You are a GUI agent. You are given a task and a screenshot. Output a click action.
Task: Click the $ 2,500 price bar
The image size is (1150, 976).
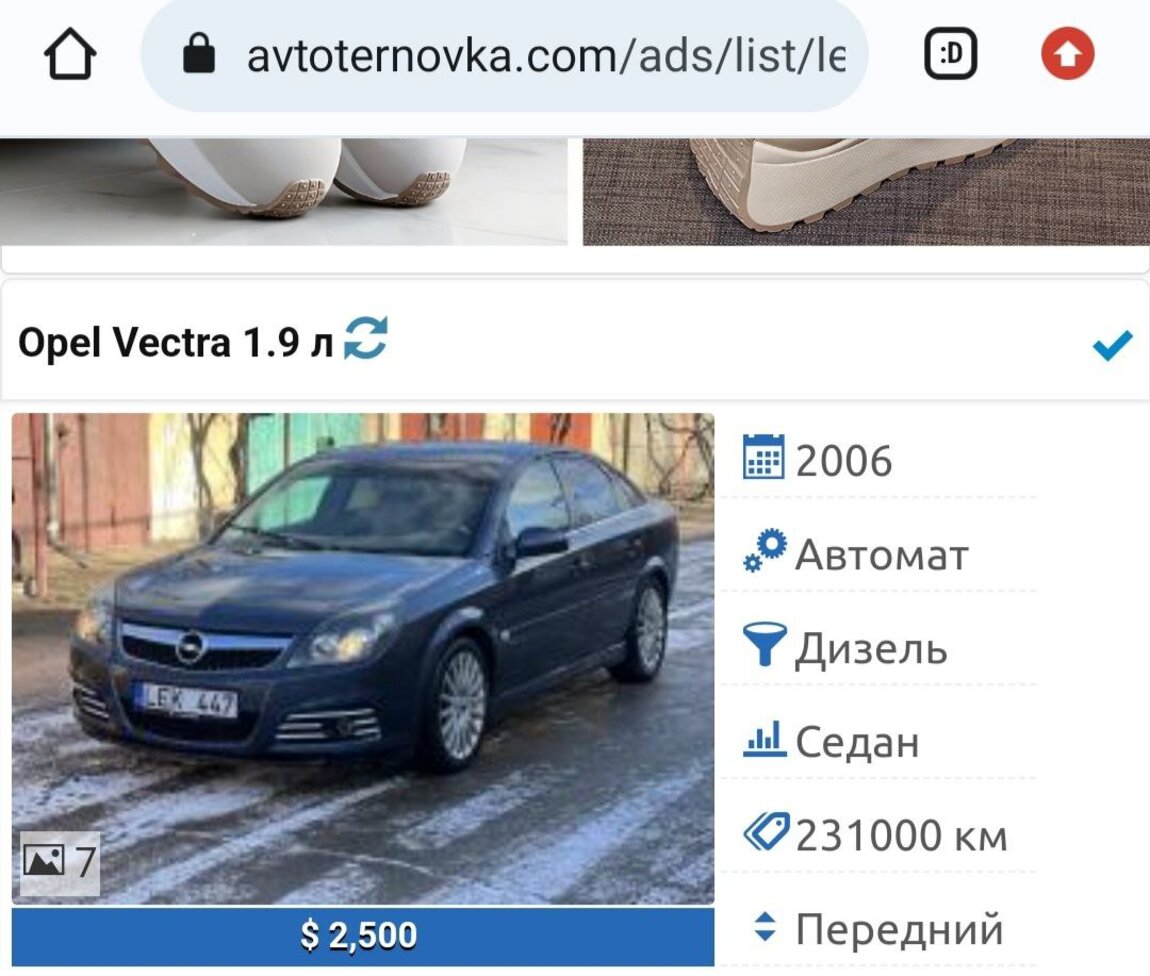coord(363,936)
